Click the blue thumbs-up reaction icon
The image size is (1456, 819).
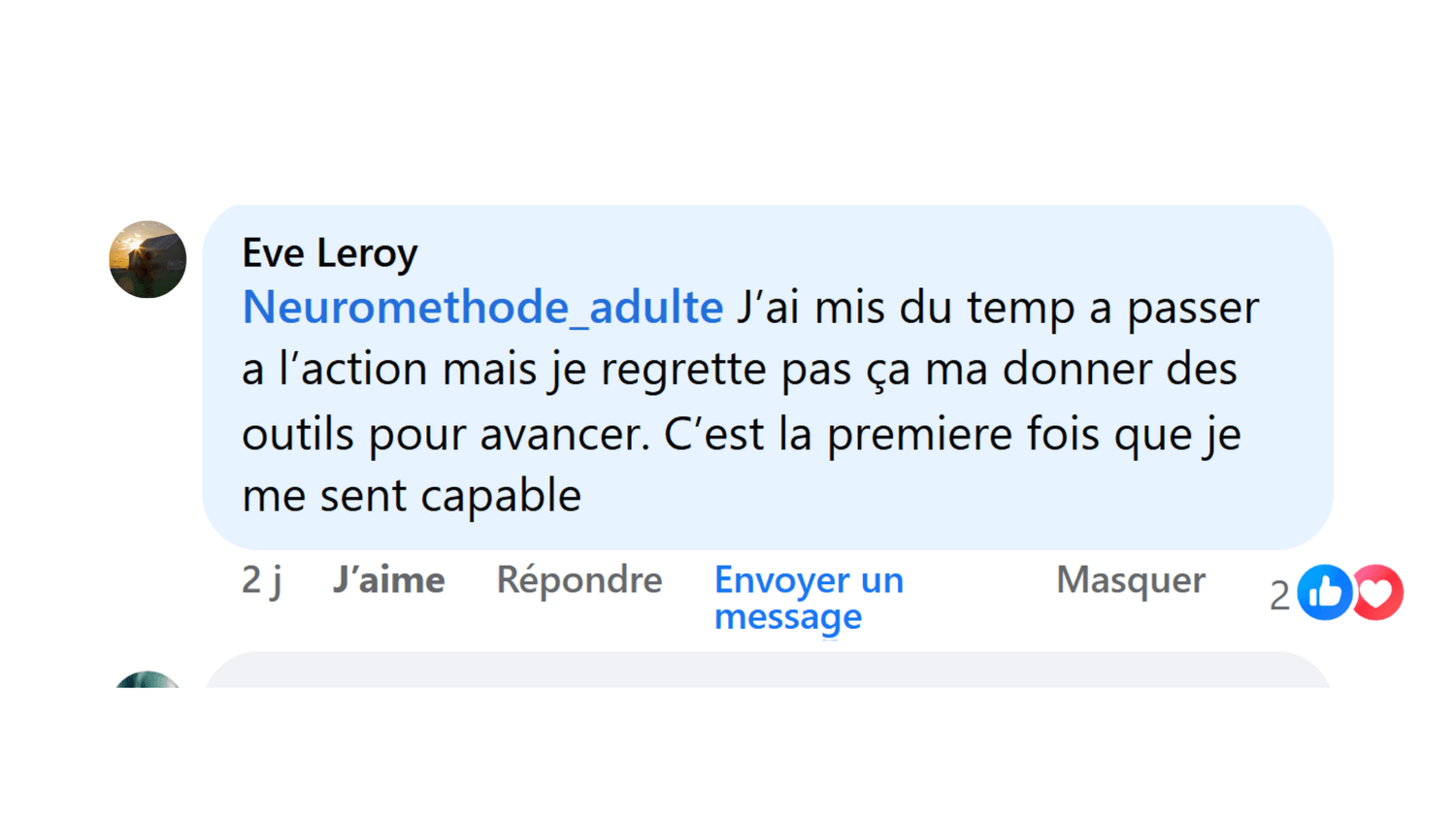pos(1324,592)
